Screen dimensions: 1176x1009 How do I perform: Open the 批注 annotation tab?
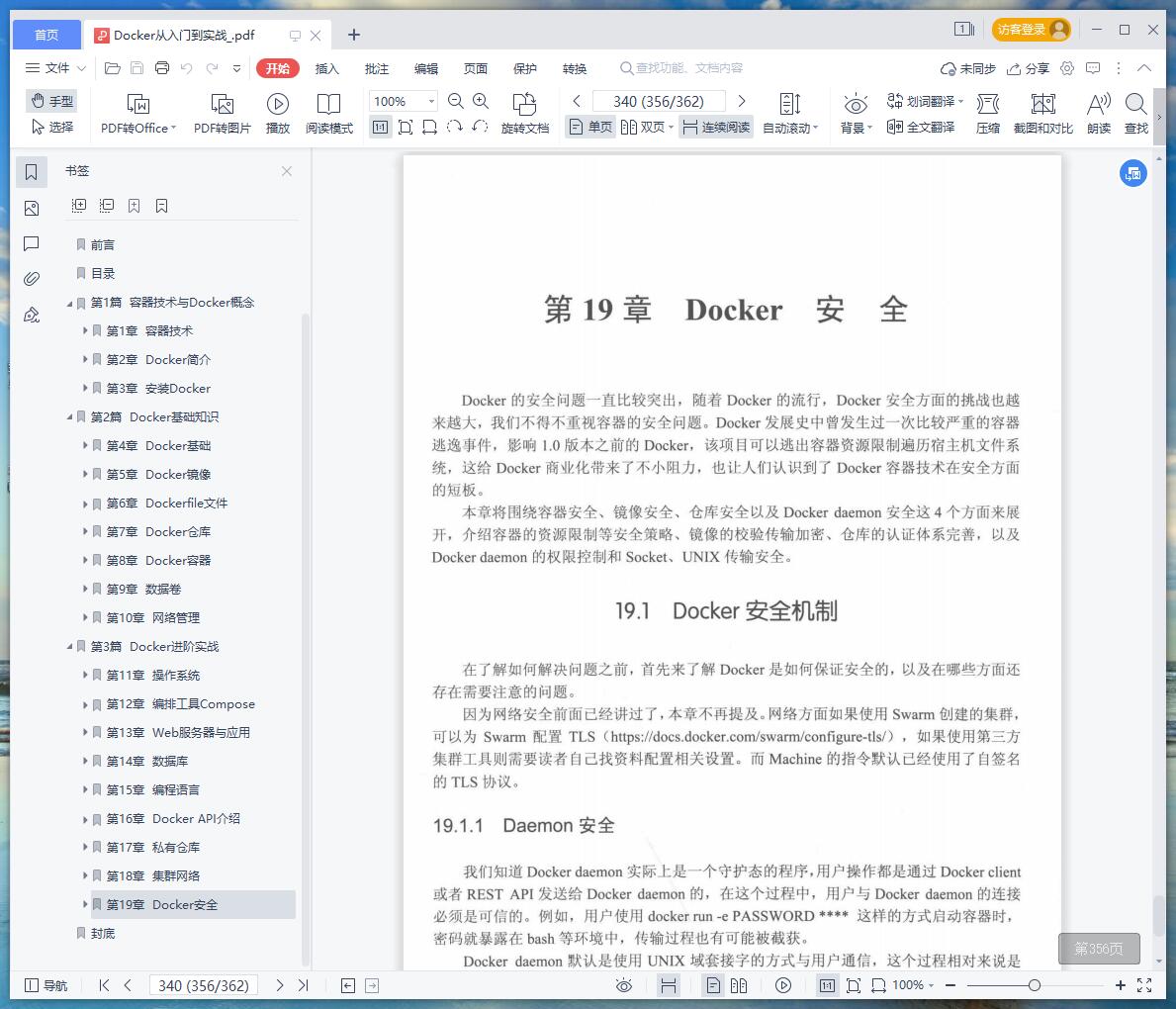(x=377, y=68)
